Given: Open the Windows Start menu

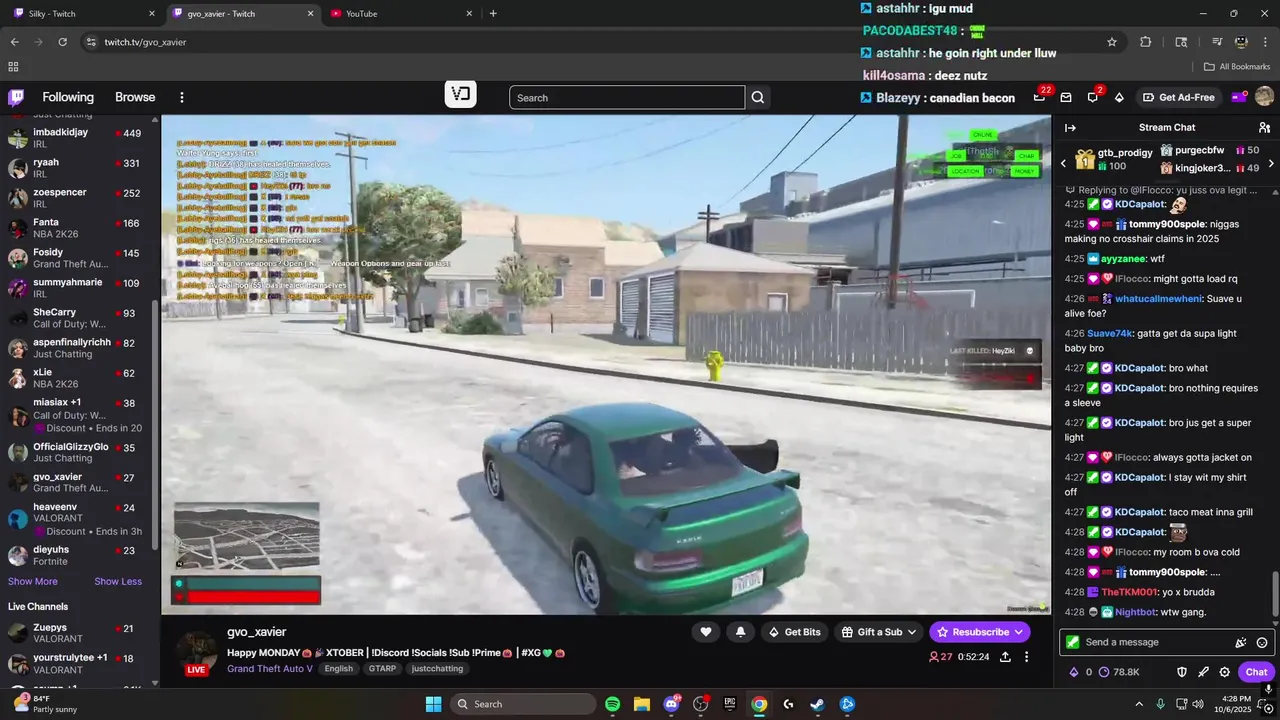Looking at the screenshot, I should (x=433, y=704).
